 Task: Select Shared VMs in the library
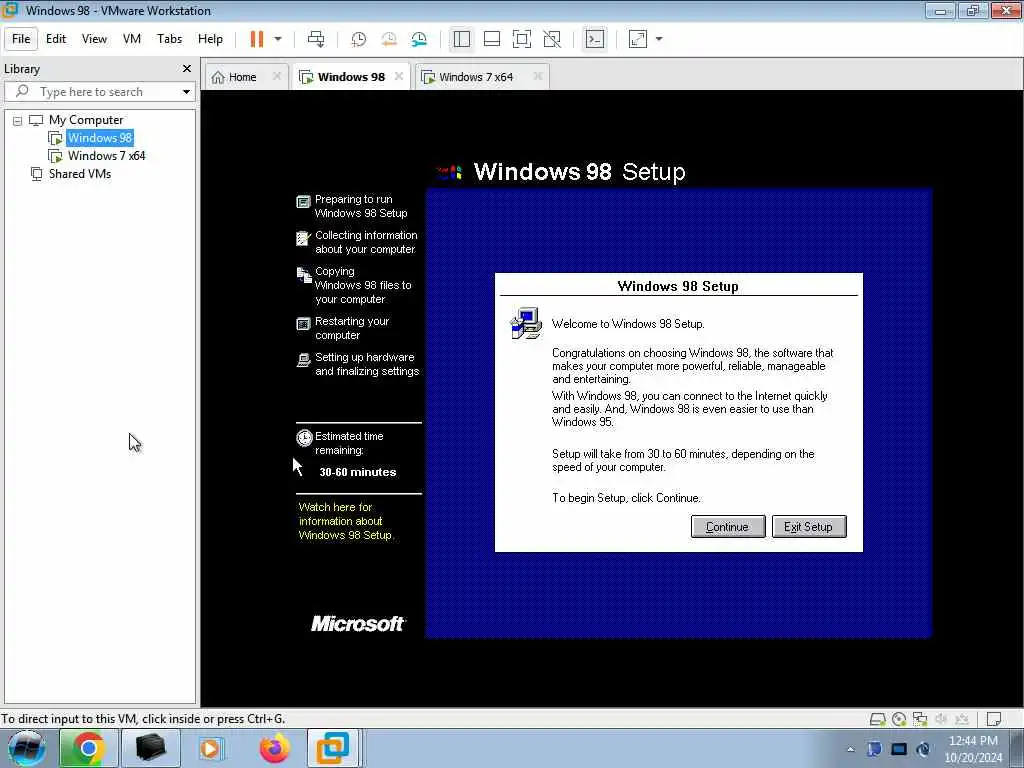(80, 174)
